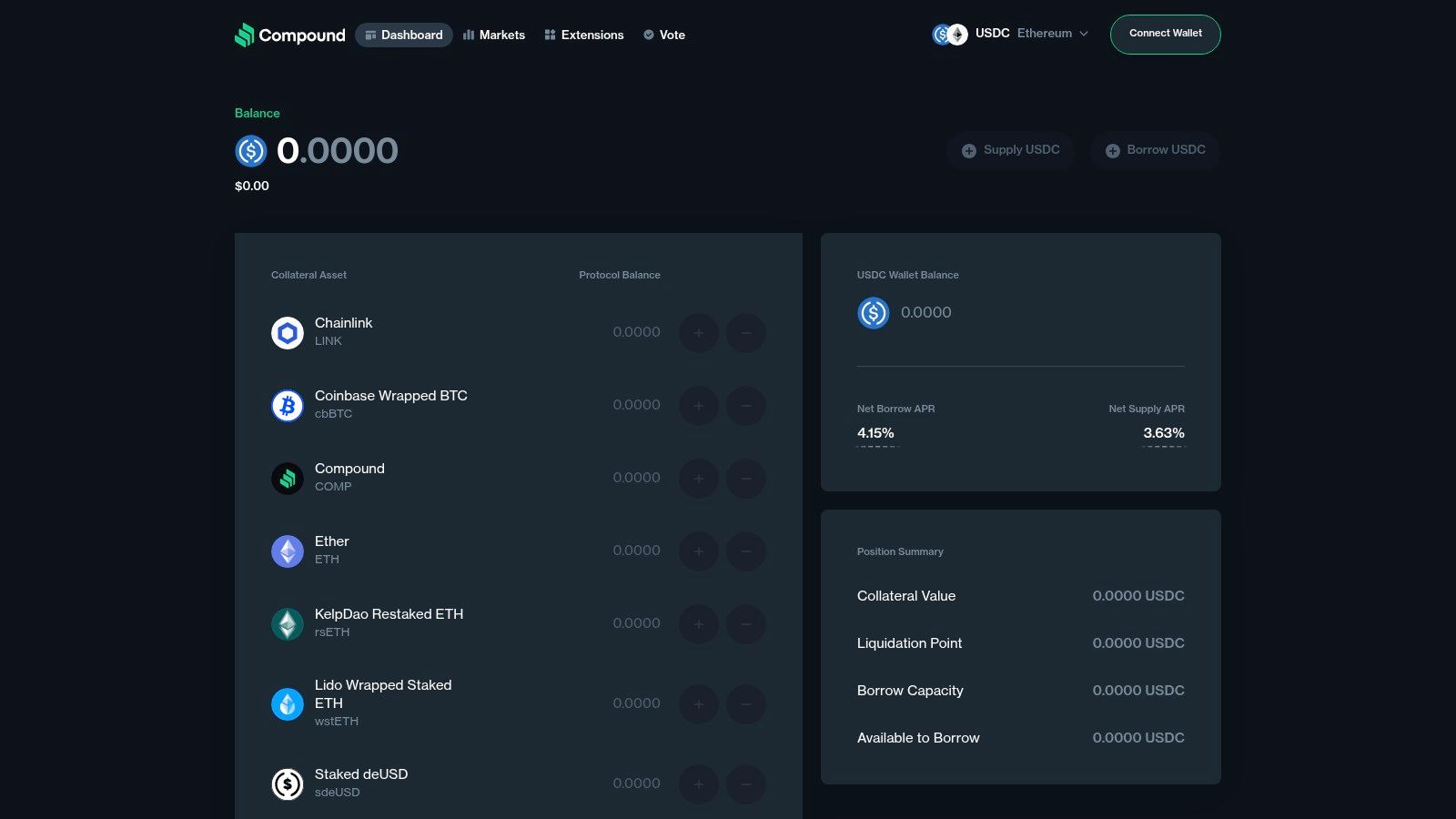Screen dimensions: 1456x819
Task: Remove cbBTC collateral with minus button
Action: (746, 406)
